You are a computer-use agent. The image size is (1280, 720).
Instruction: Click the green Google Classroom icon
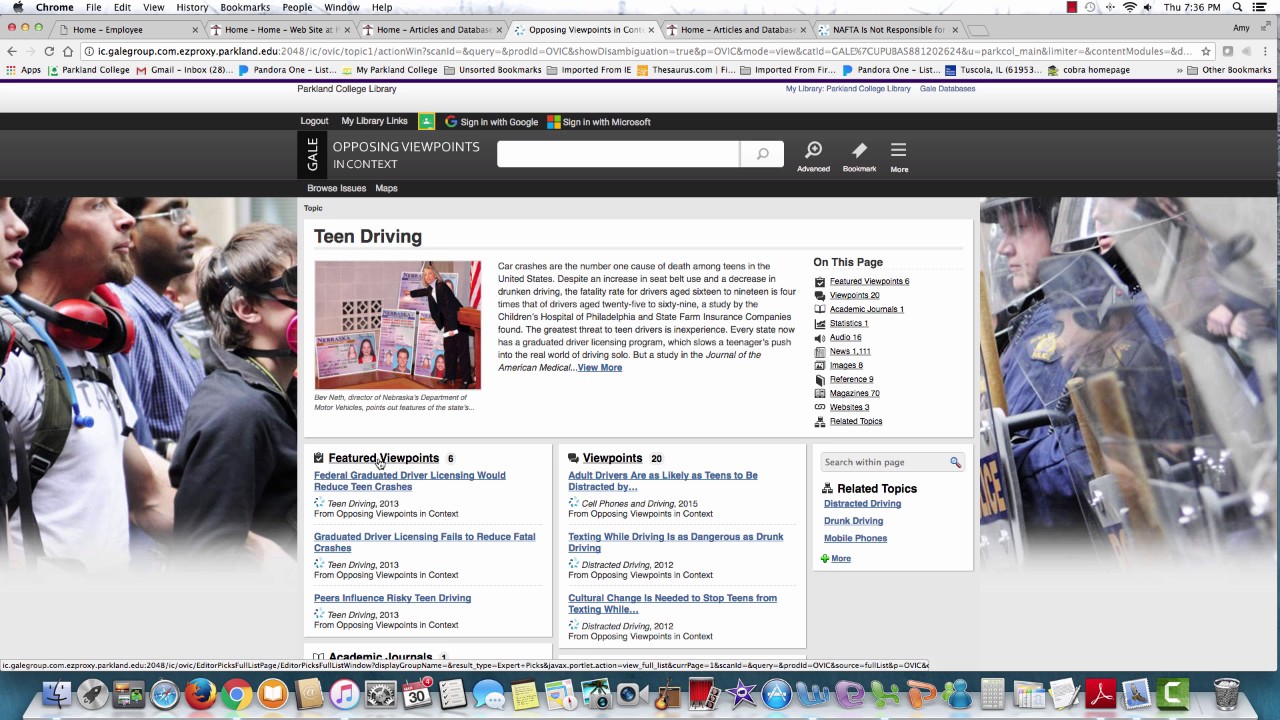click(426, 122)
